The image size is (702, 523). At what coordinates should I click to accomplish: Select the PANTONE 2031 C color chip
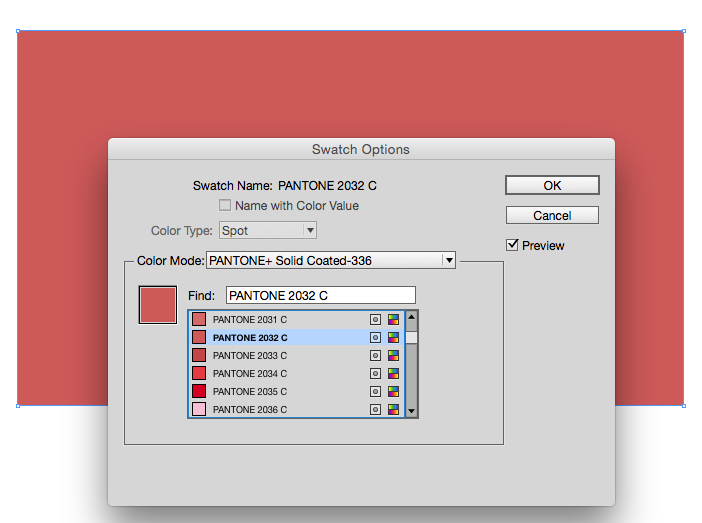click(199, 319)
